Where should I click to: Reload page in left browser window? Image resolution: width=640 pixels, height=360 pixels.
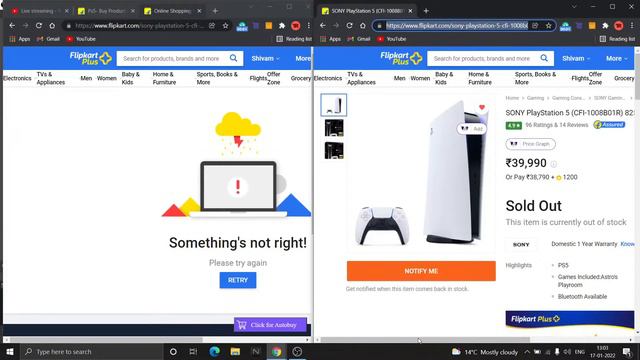[x=39, y=26]
